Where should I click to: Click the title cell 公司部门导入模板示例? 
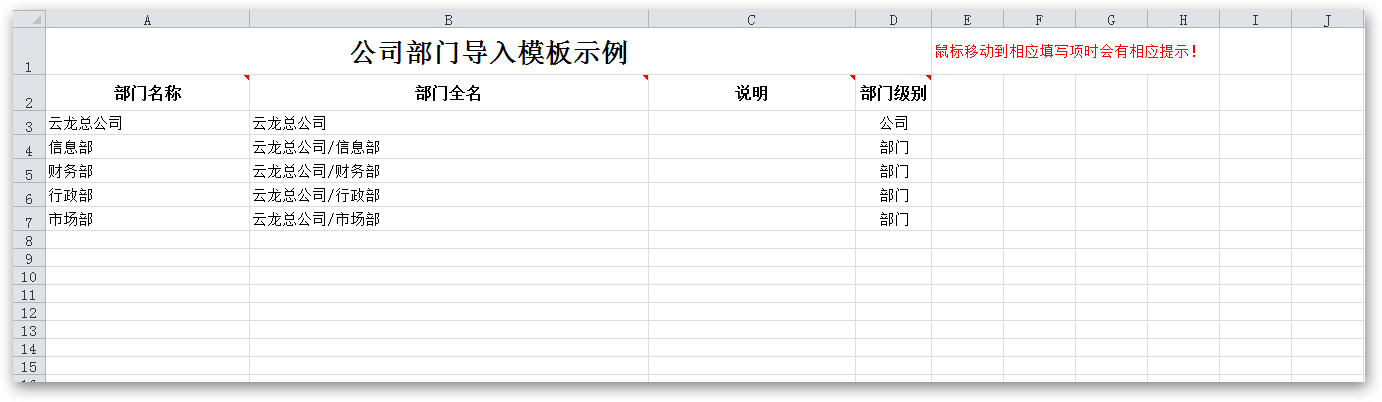tap(488, 52)
